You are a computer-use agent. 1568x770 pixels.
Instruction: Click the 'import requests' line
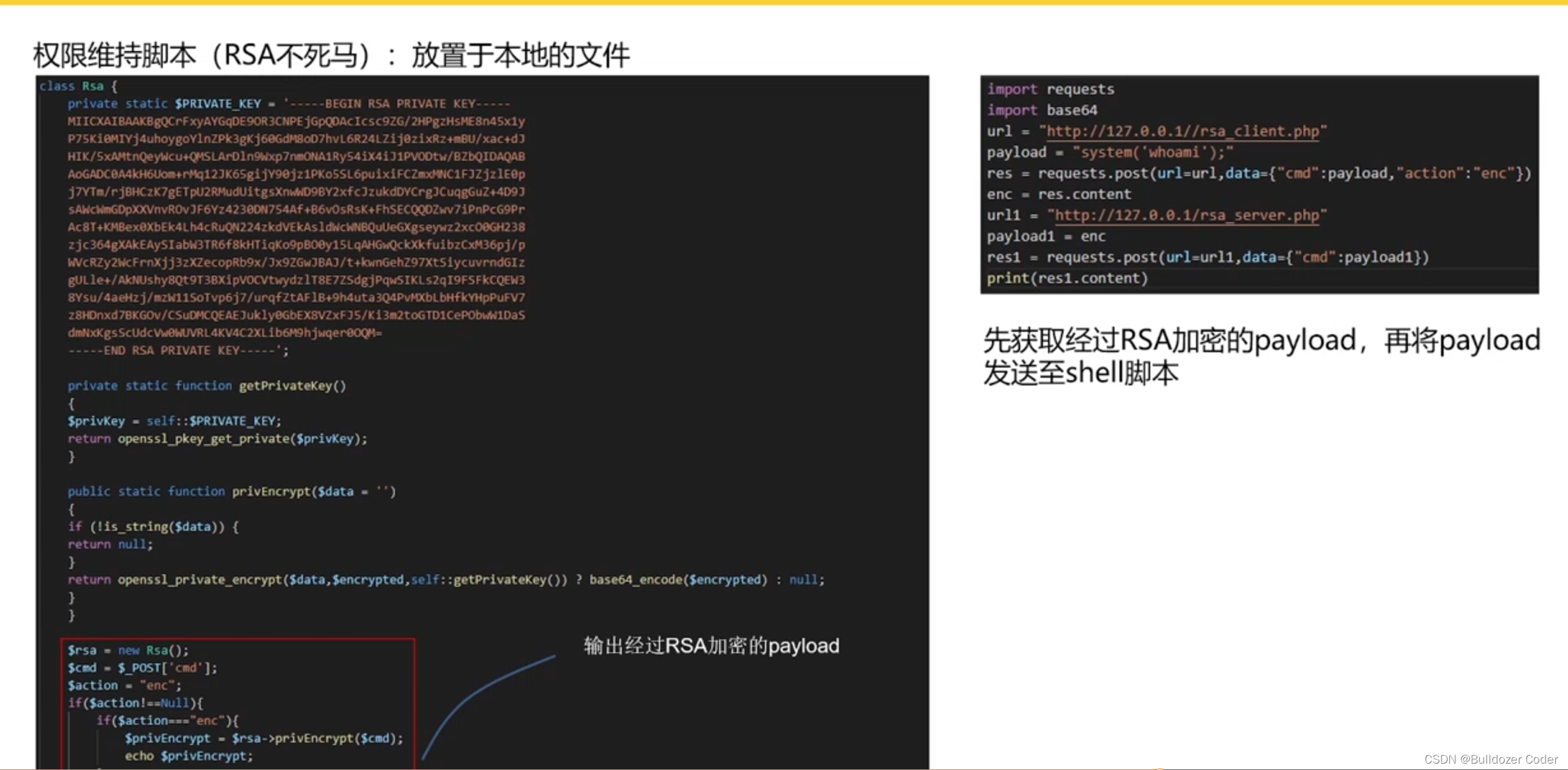pos(1050,89)
